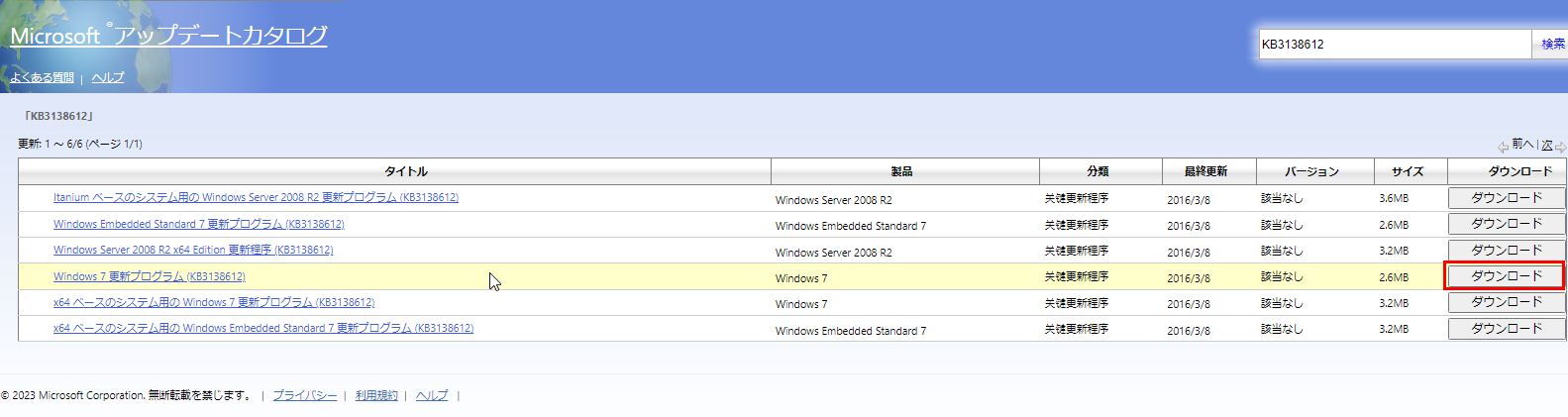Sort by the 分類 column header
Screen dimensions: 1568x417
click(x=1100, y=171)
